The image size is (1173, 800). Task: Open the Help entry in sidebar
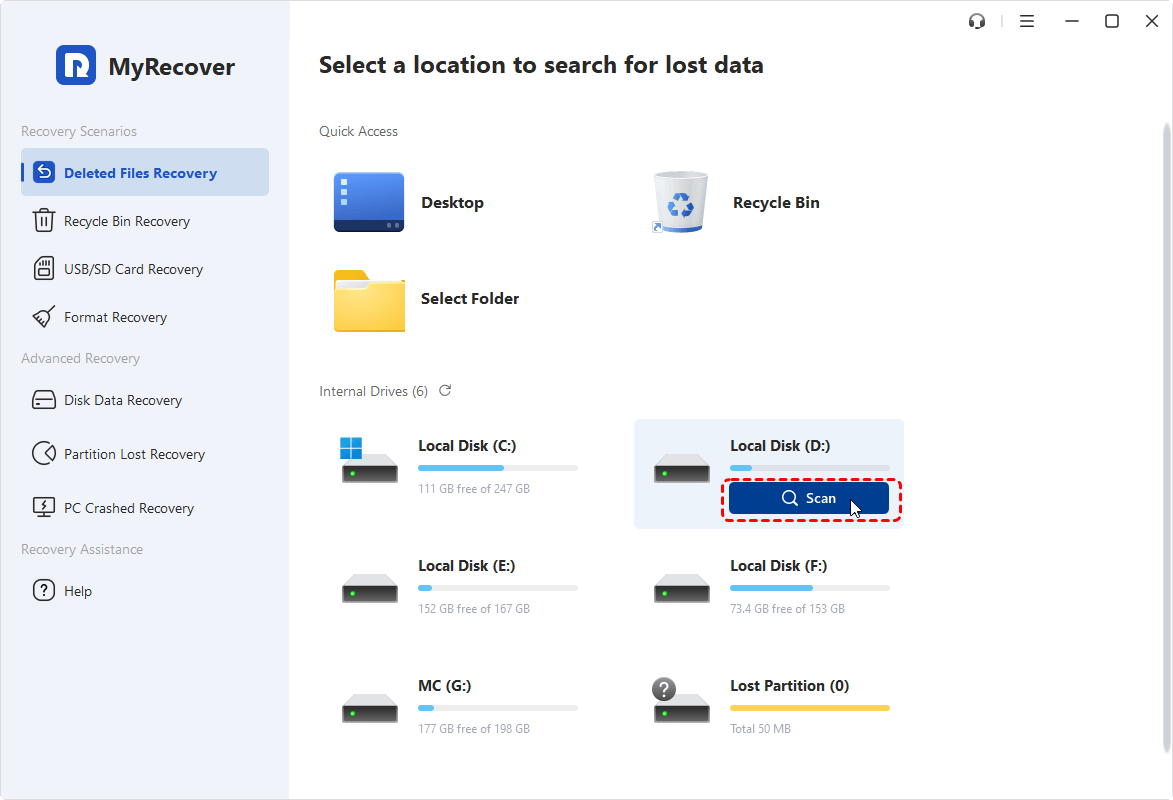[x=145, y=590]
